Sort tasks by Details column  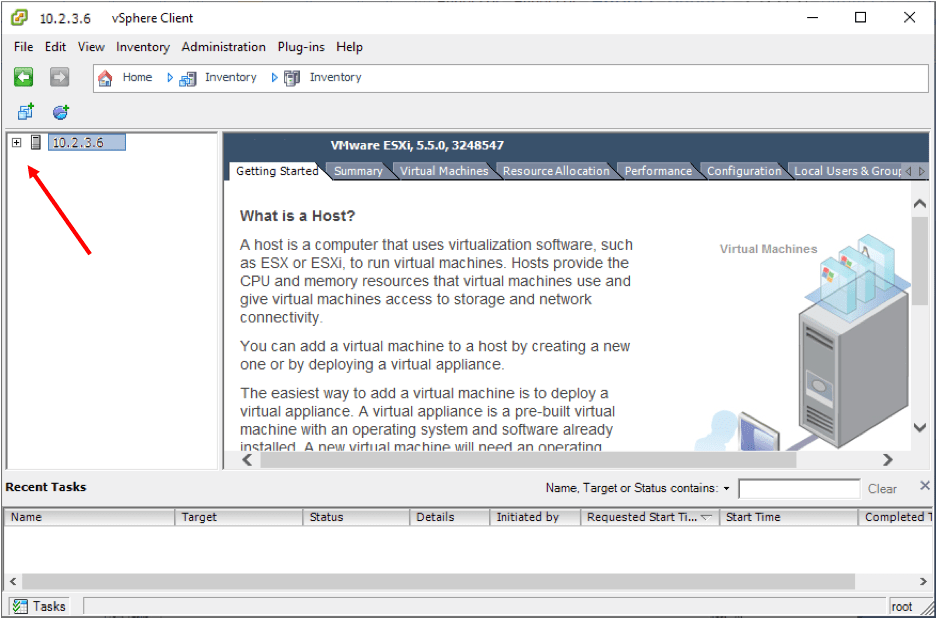449,517
